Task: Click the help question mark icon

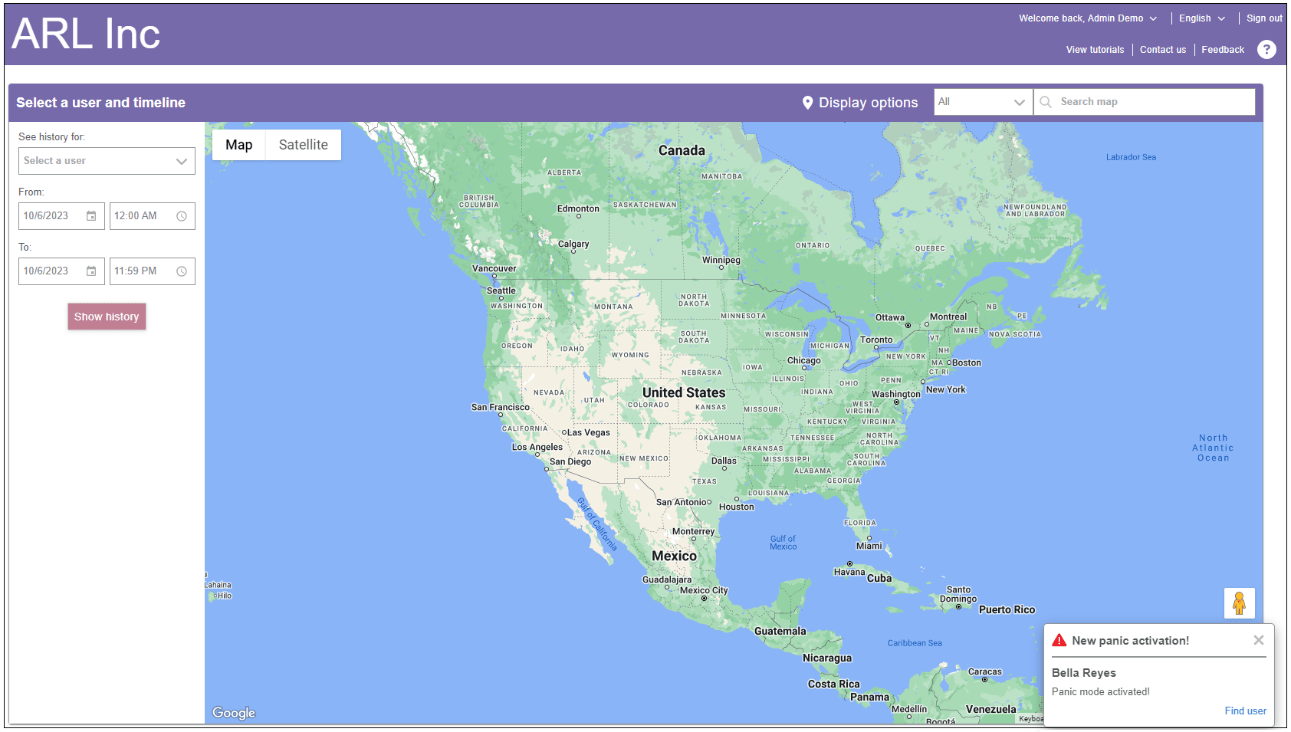Action: (x=1266, y=49)
